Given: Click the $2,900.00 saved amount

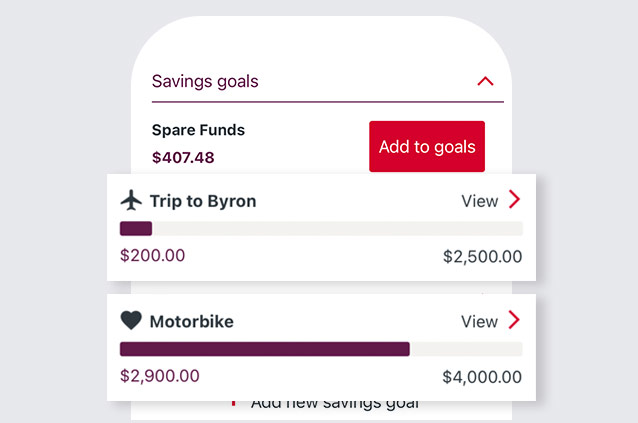Looking at the screenshot, I should tap(159, 376).
